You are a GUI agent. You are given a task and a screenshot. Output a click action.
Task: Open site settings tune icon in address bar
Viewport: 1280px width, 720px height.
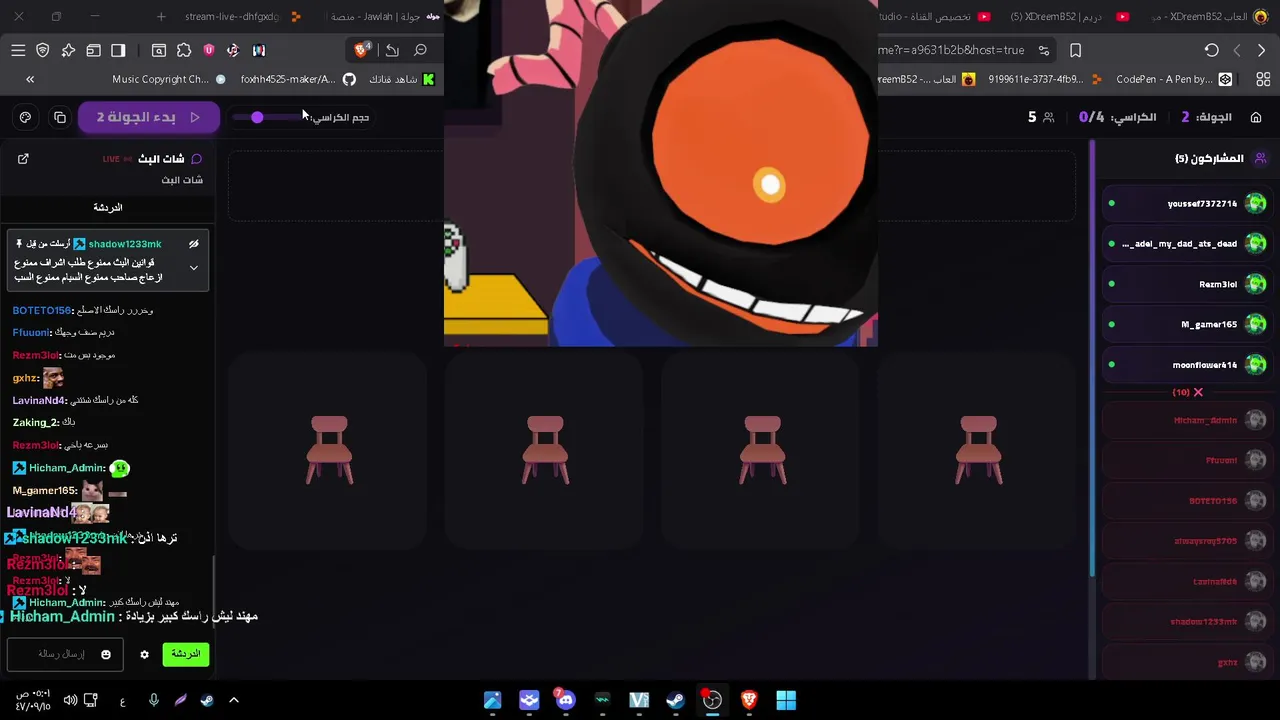[1044, 50]
